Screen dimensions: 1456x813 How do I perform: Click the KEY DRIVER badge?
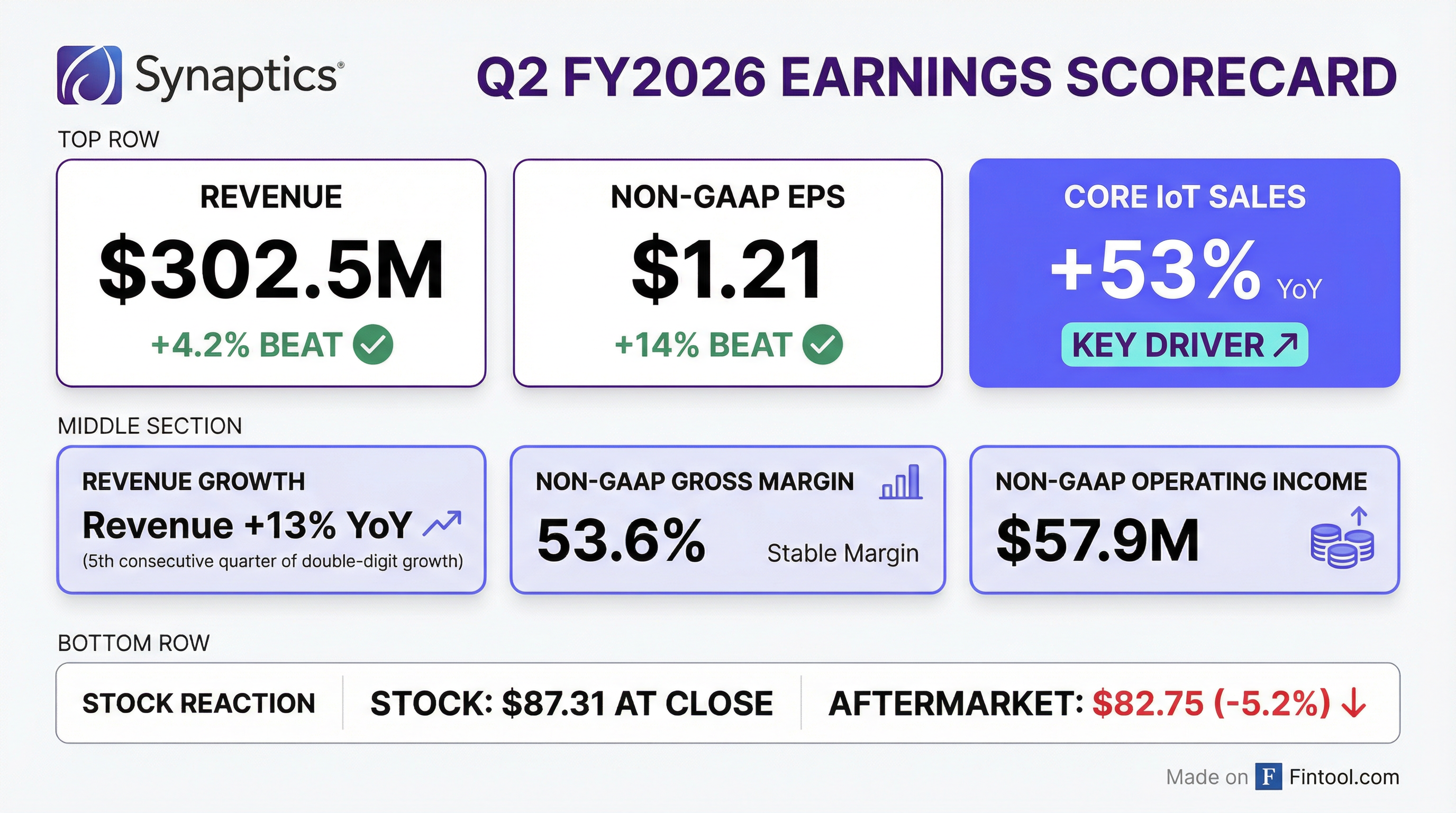1184,345
